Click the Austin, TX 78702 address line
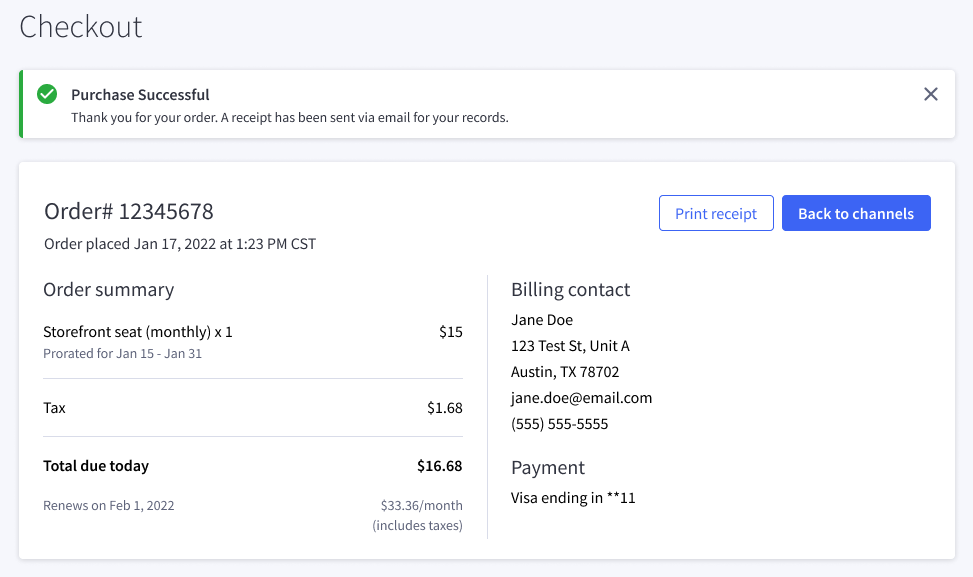This screenshot has height=577, width=973. 565,371
